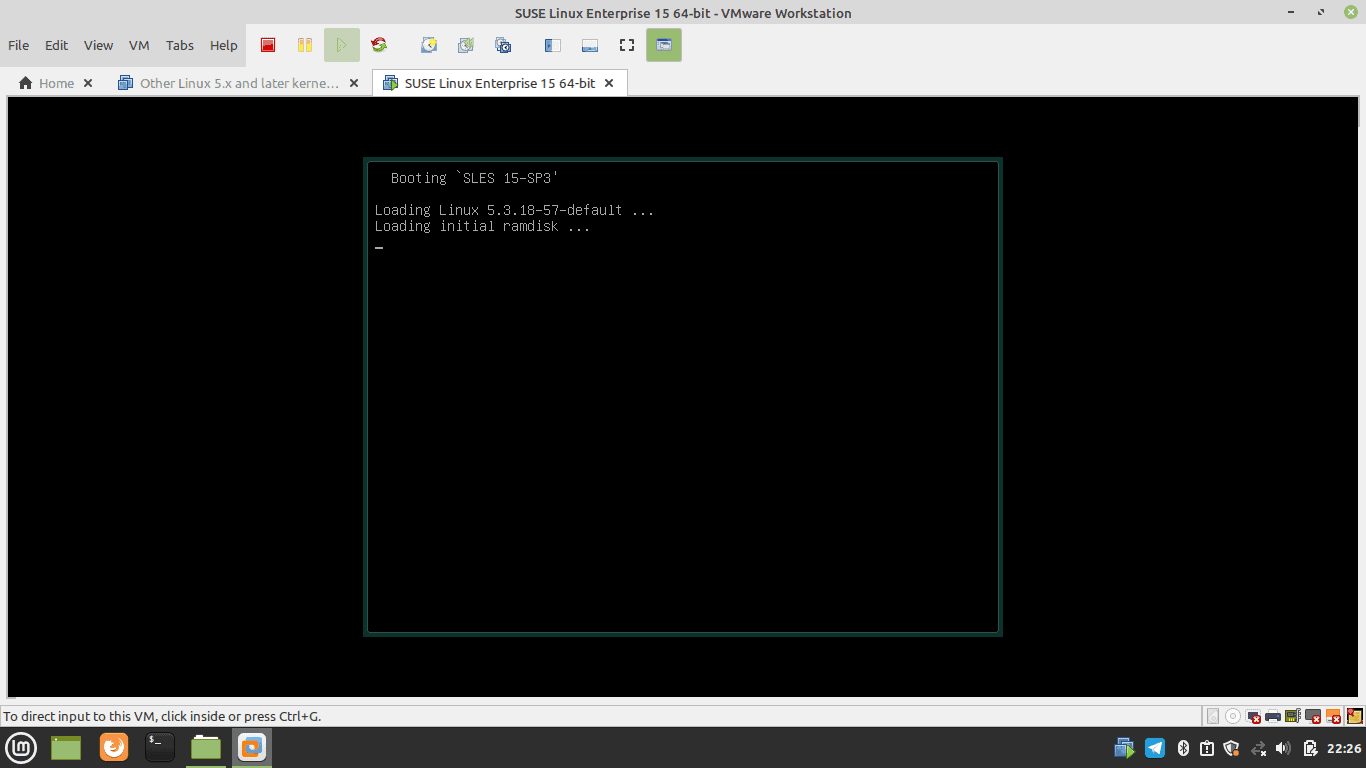
Task: Open the file manager folder in panel
Action: click(x=206, y=747)
